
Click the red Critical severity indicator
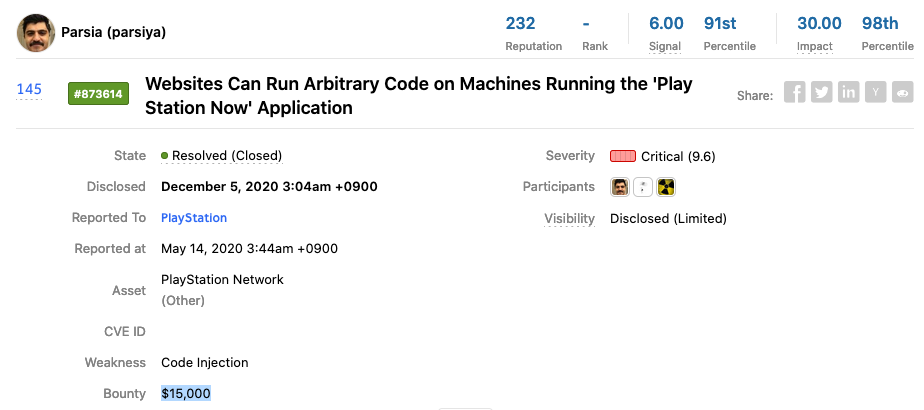(x=623, y=156)
